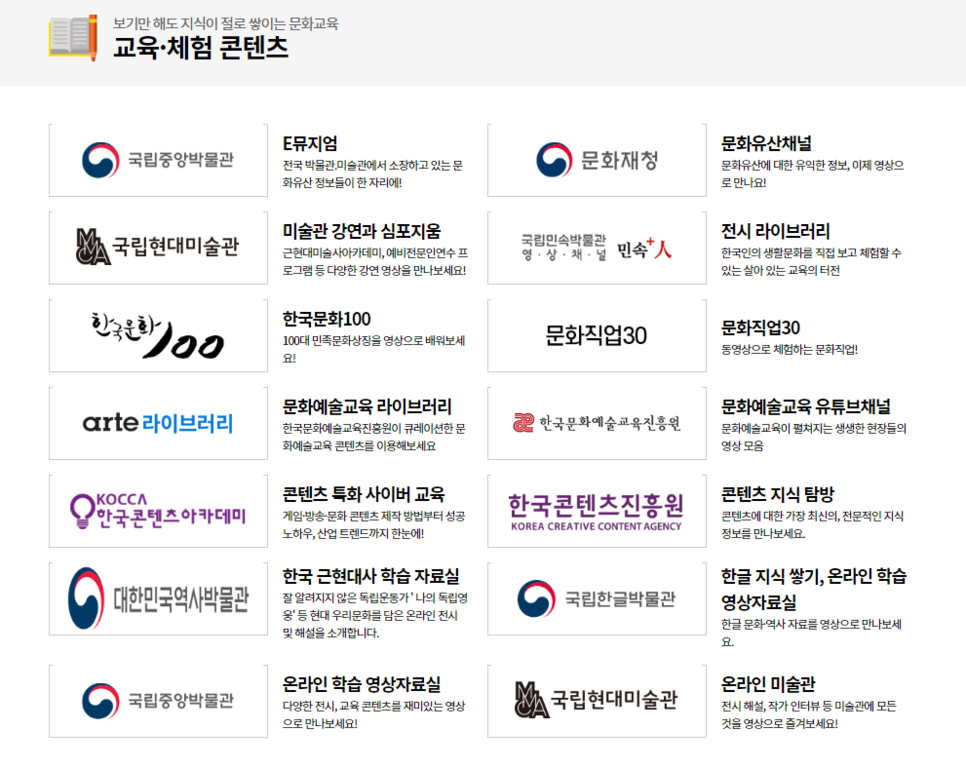
Task: Select 한글 지식 쌓기, 온라인 학습 영상자료실 title
Action: [x=814, y=589]
